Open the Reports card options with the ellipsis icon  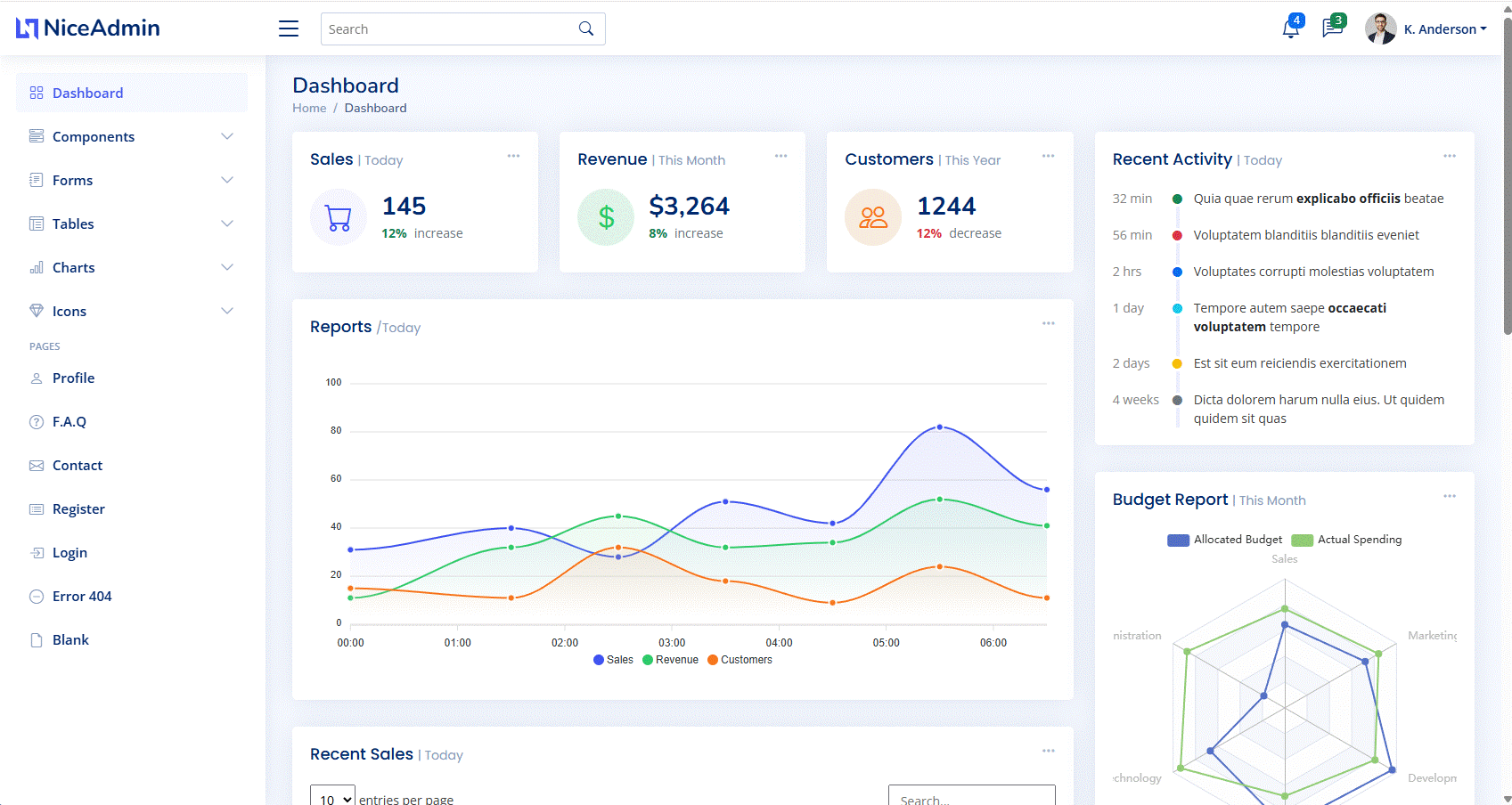coord(1048,323)
